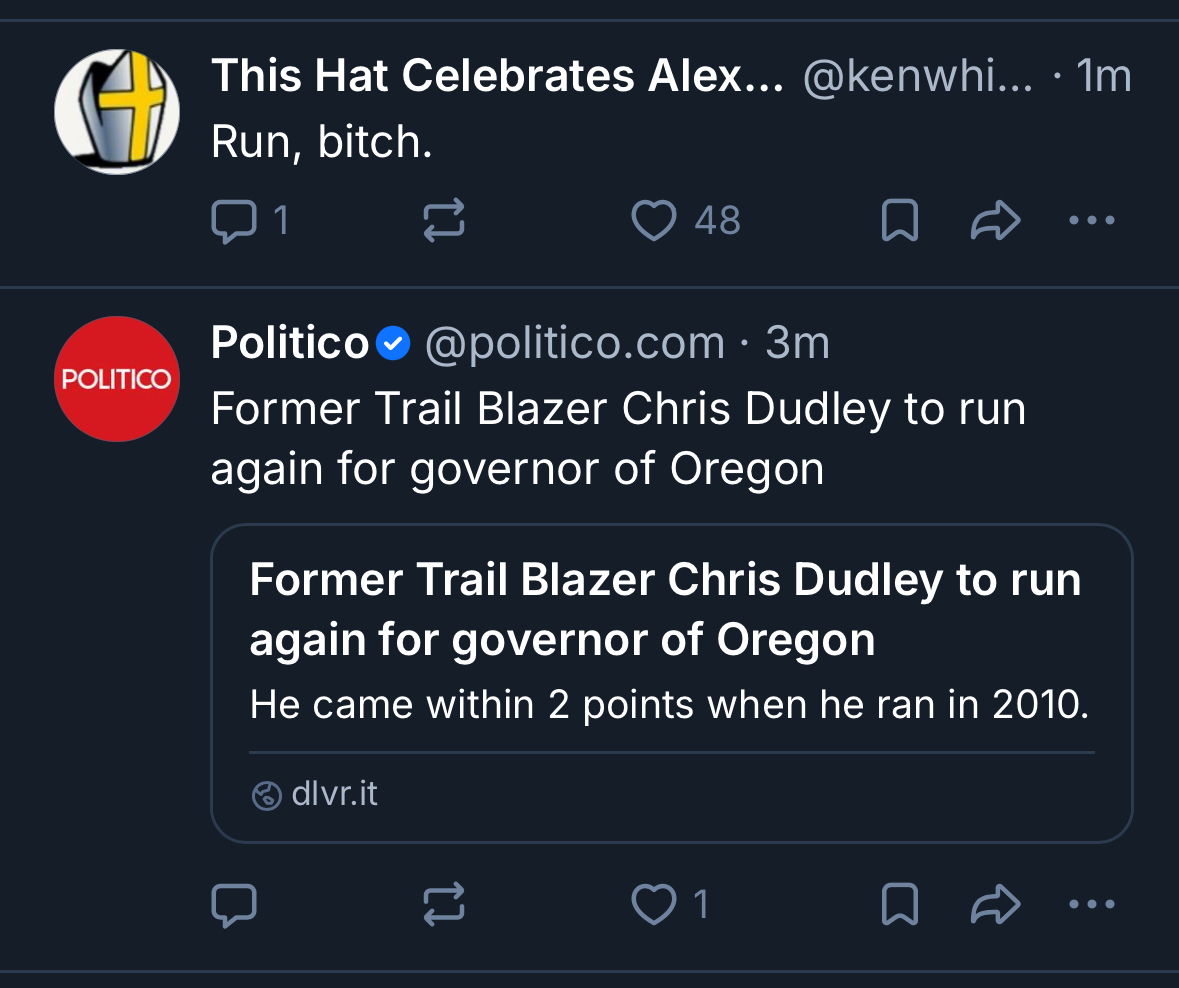Screen dimensions: 1179x988
Task: Click the Politico display name
Action: (x=290, y=344)
